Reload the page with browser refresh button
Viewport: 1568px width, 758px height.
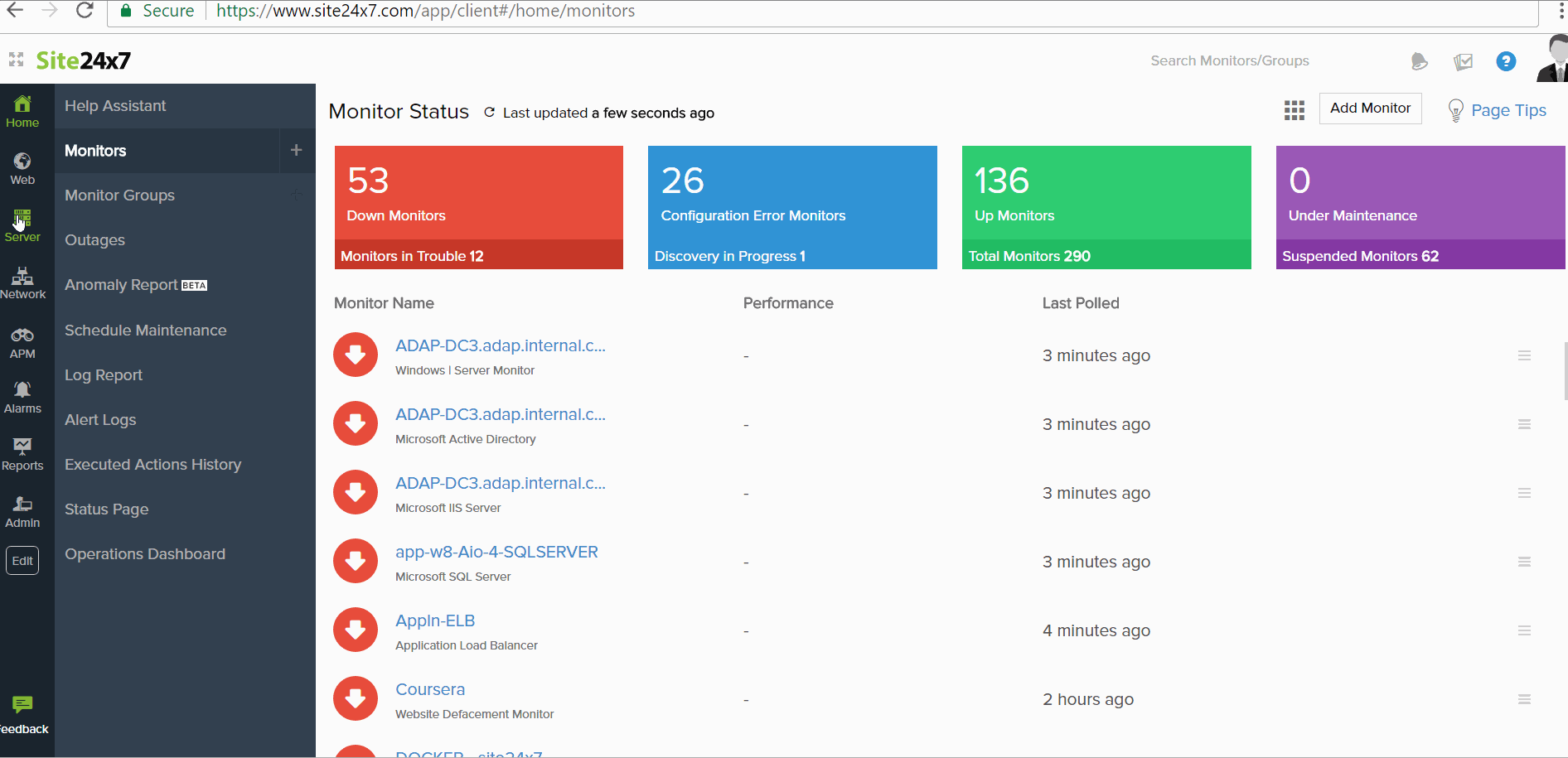85,11
